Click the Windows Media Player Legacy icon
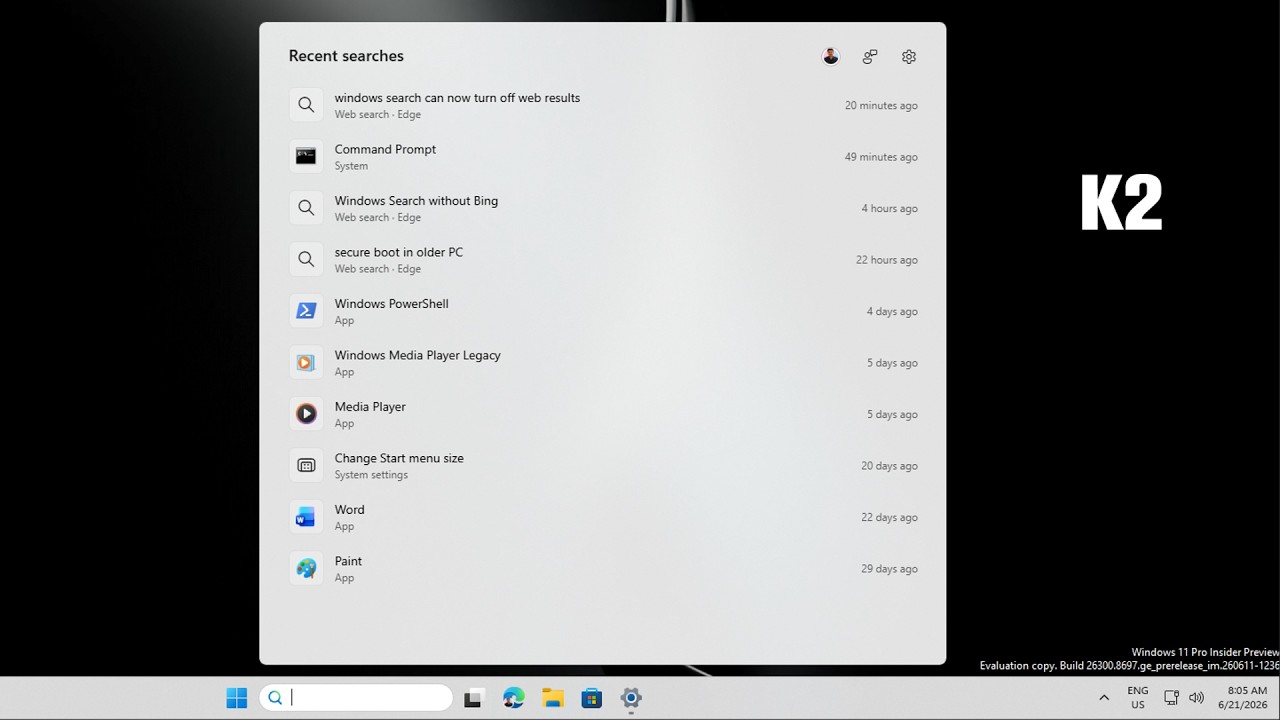 coord(306,363)
